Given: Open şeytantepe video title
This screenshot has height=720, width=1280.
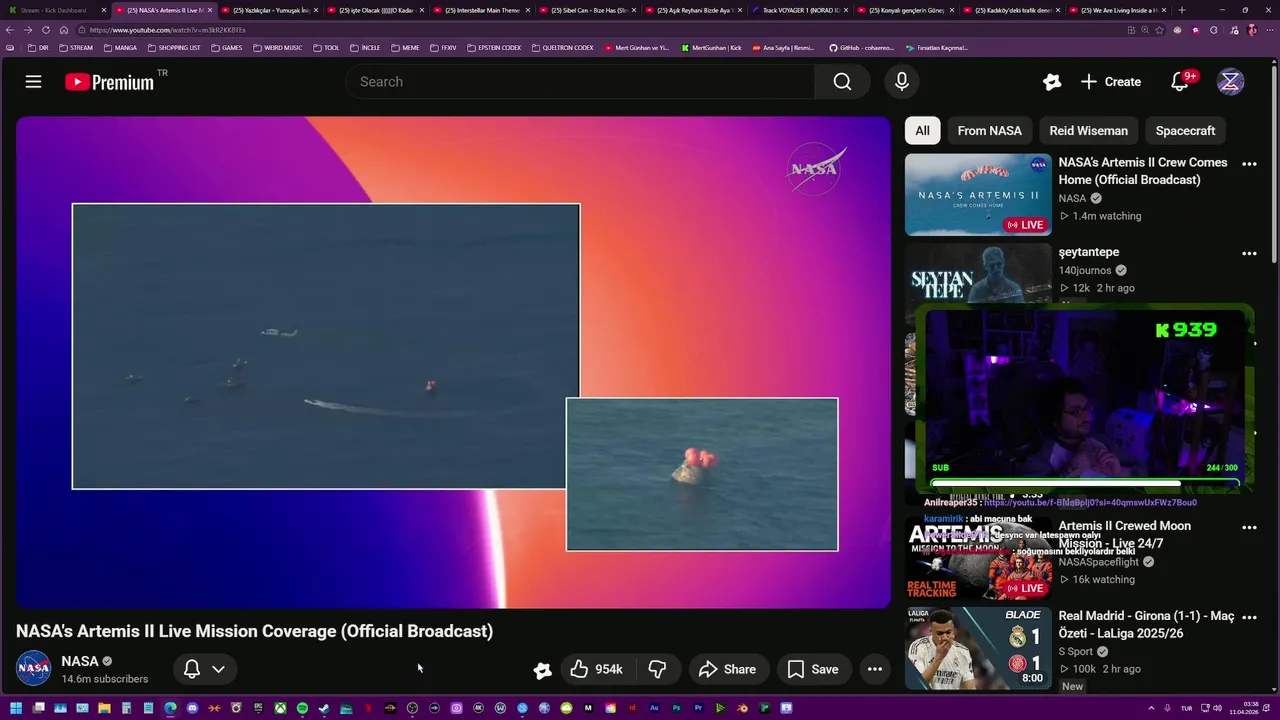Looking at the screenshot, I should (1089, 252).
